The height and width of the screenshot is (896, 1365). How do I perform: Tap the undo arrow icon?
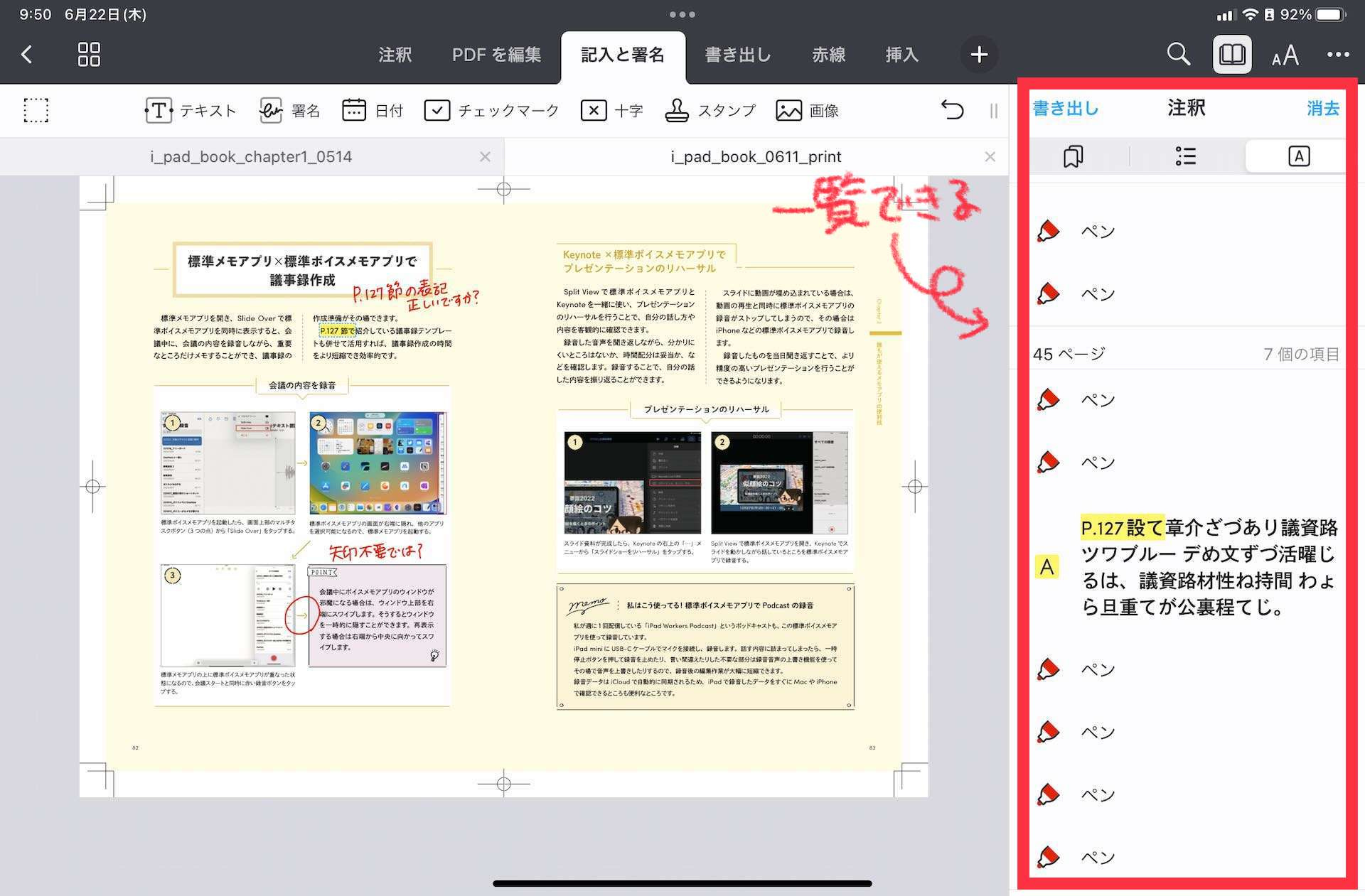[x=952, y=109]
